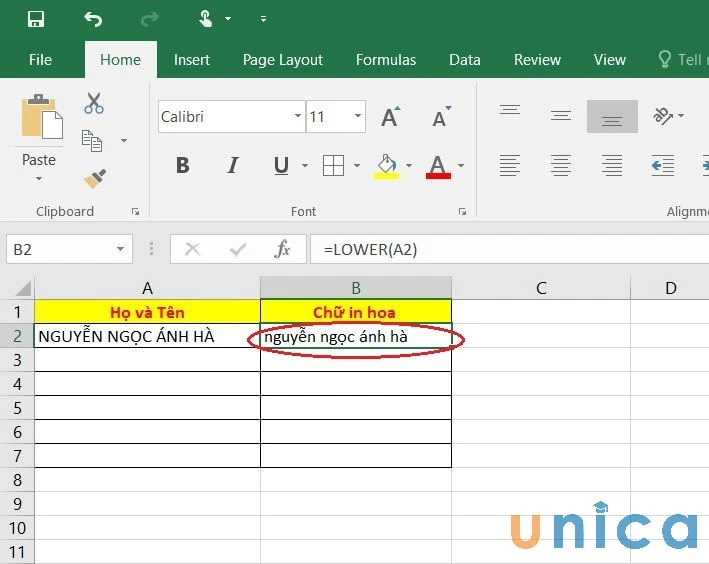Click the Select All corner triangle

[x=23, y=288]
